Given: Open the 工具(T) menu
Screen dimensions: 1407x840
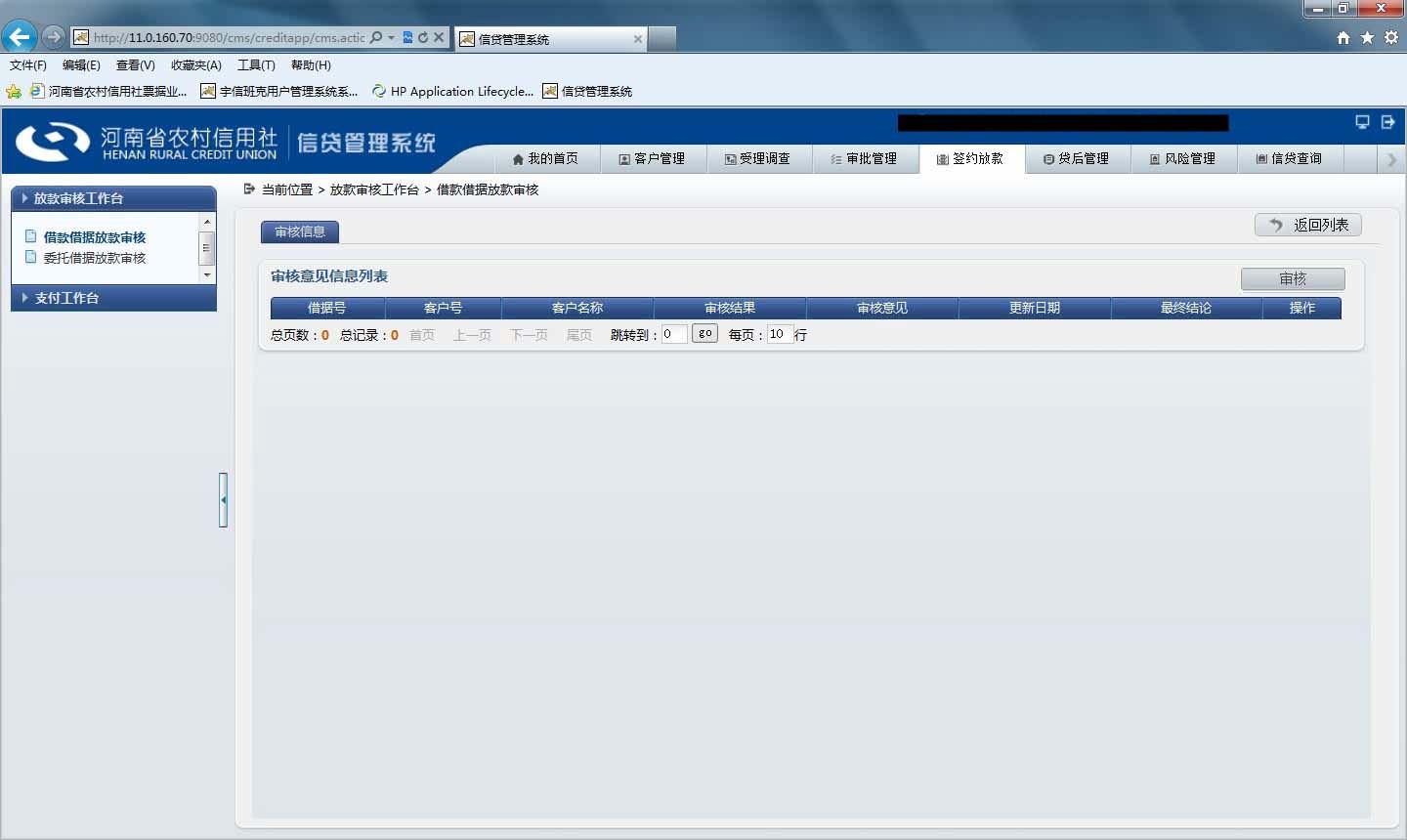Looking at the screenshot, I should [x=256, y=65].
